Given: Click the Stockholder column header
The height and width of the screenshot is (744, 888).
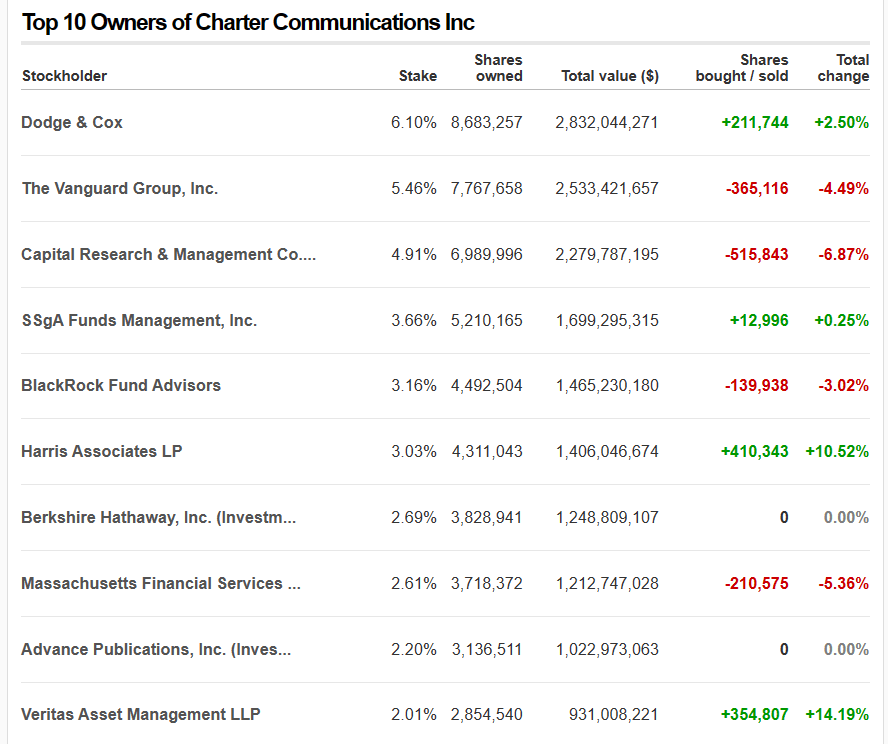Looking at the screenshot, I should (64, 76).
